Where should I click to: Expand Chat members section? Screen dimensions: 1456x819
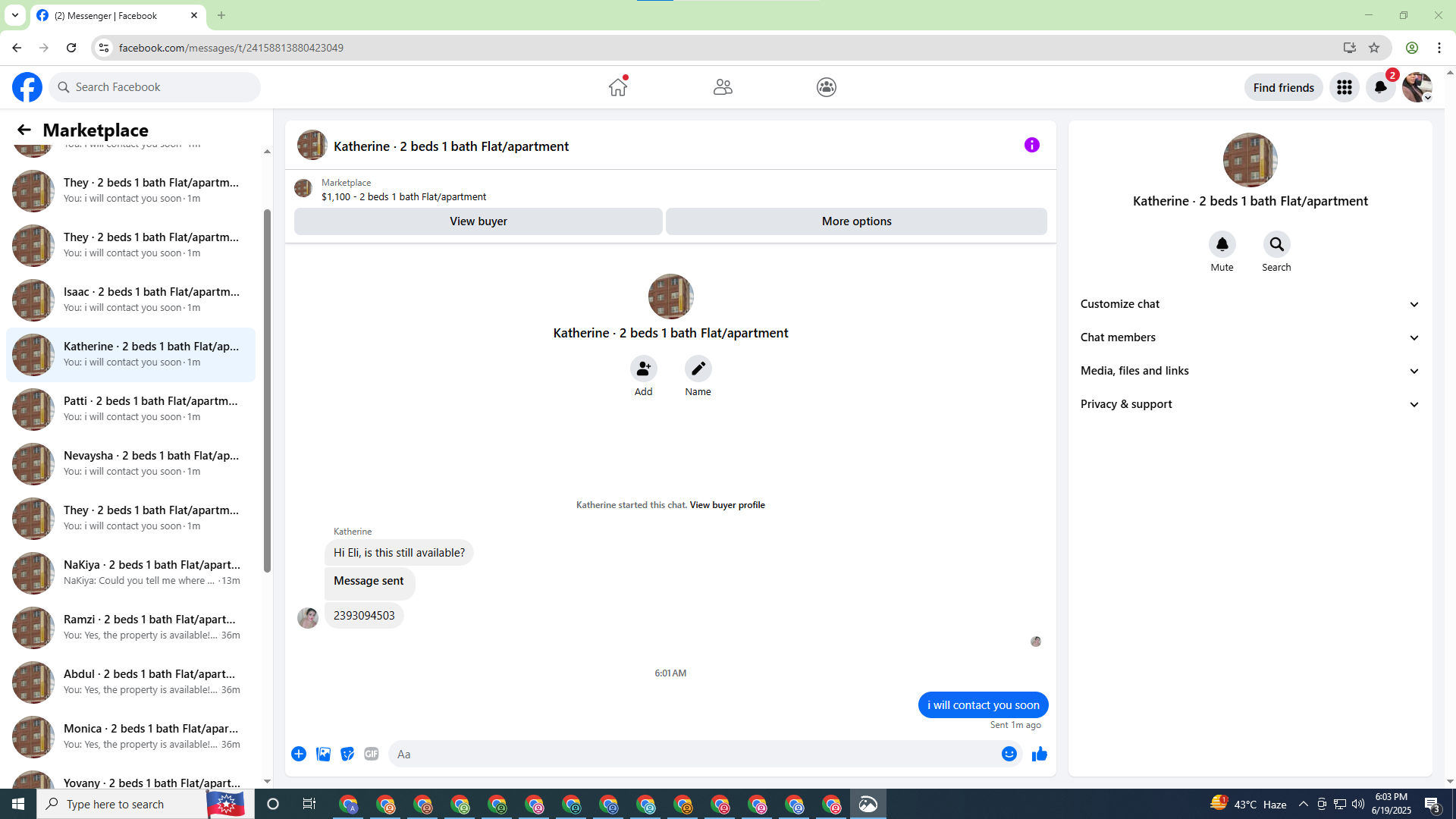pos(1250,337)
